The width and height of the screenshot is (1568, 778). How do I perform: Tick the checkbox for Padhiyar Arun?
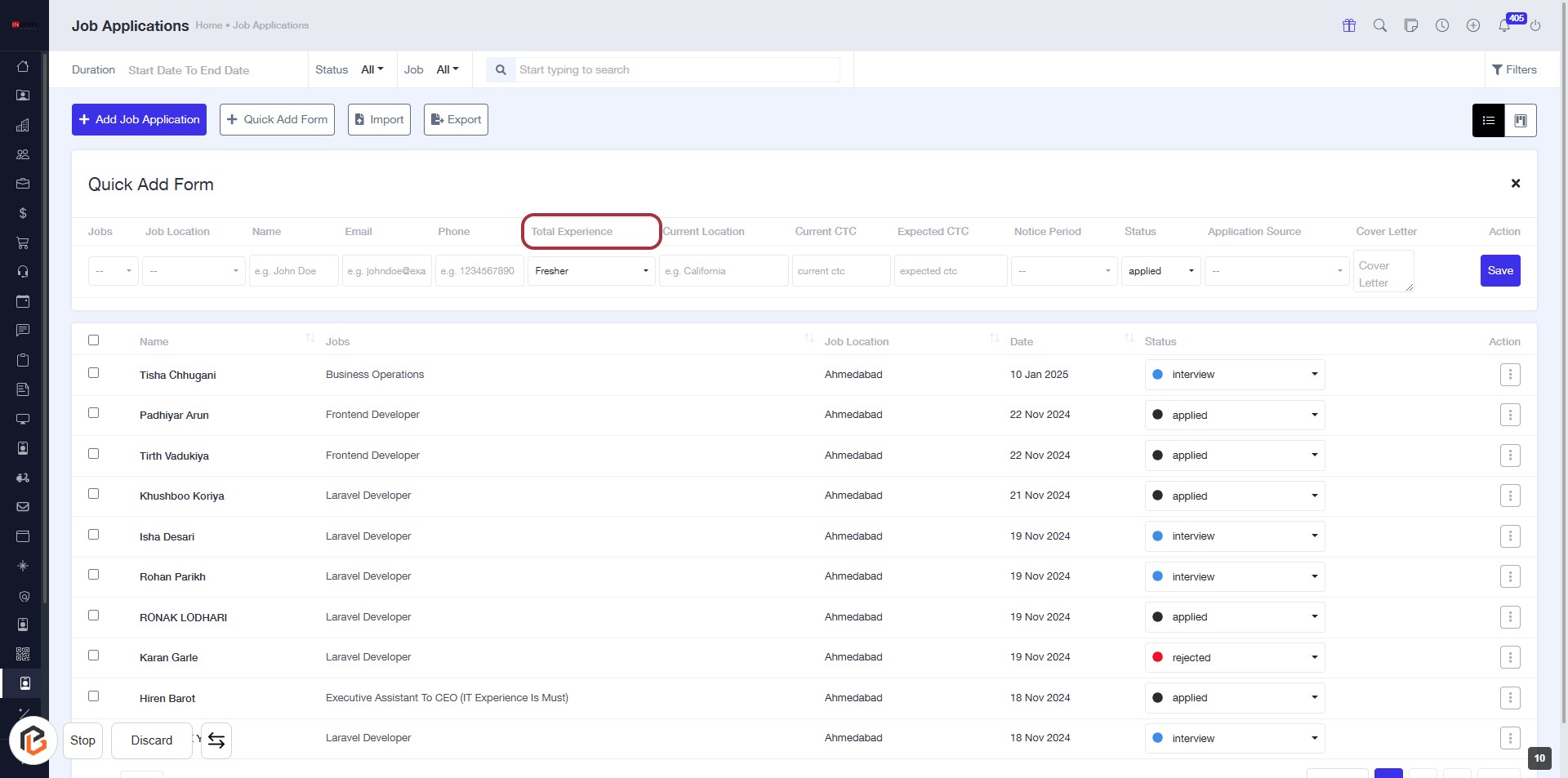coord(94,413)
